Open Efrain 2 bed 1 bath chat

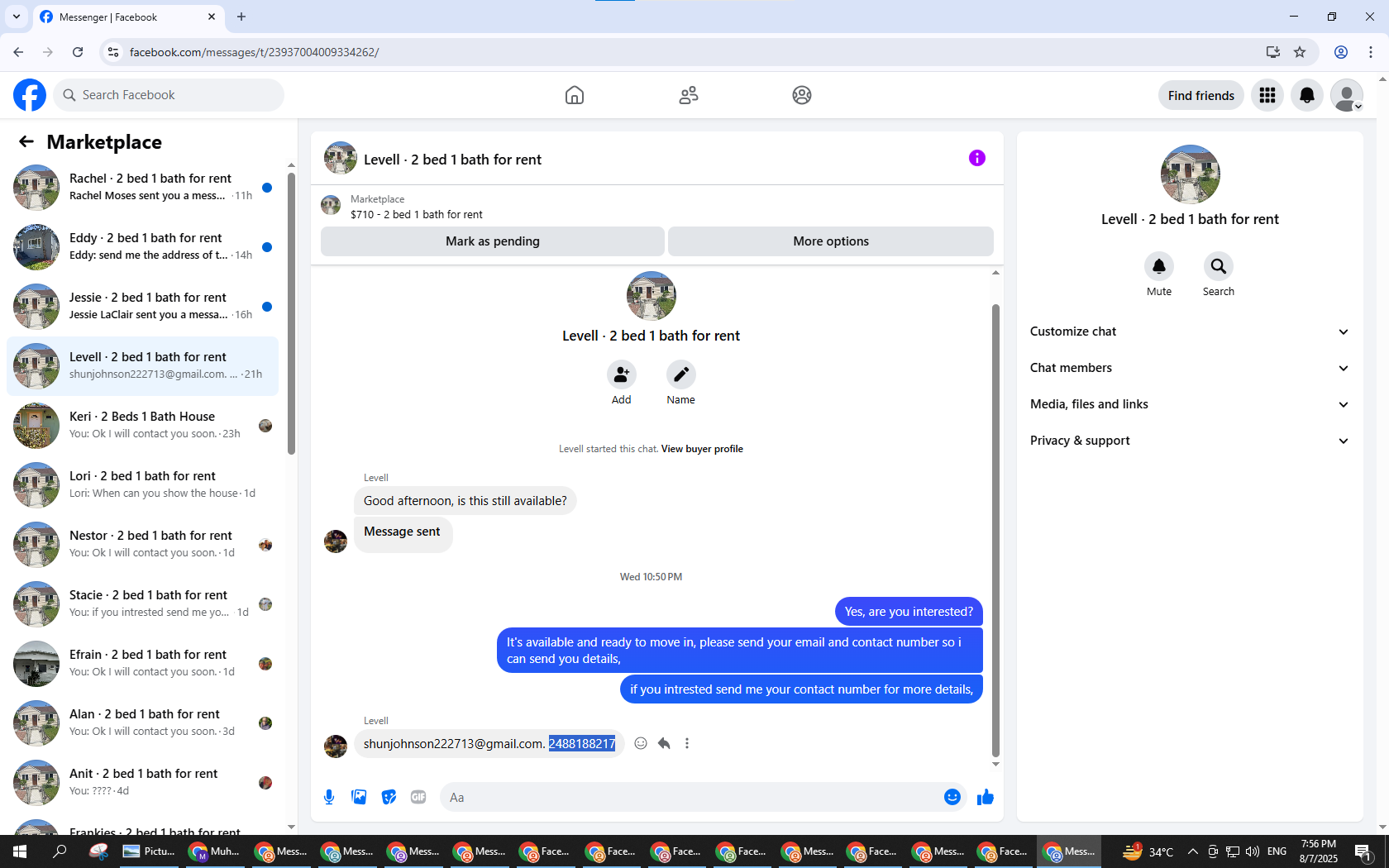point(143,664)
